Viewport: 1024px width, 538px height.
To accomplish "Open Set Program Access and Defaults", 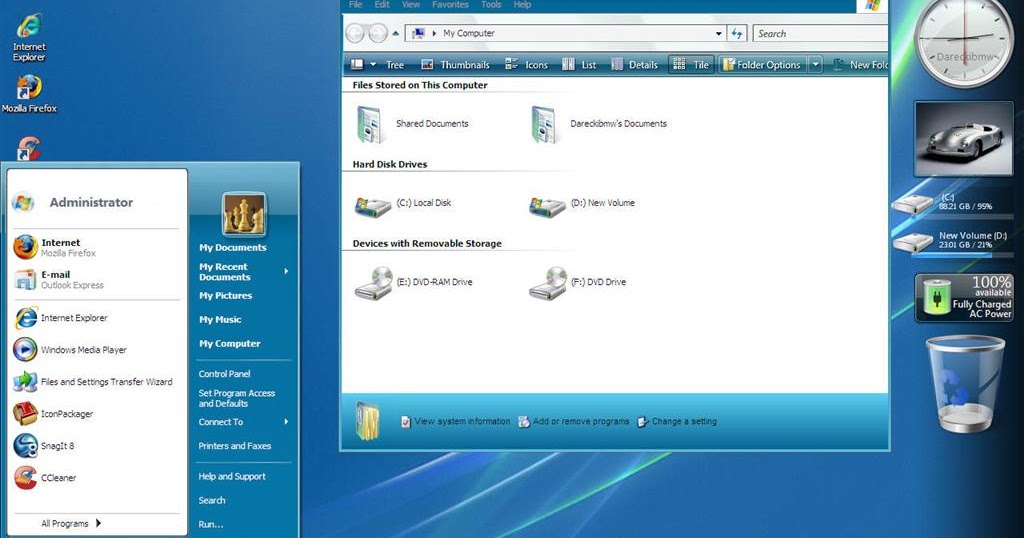I will [236, 398].
